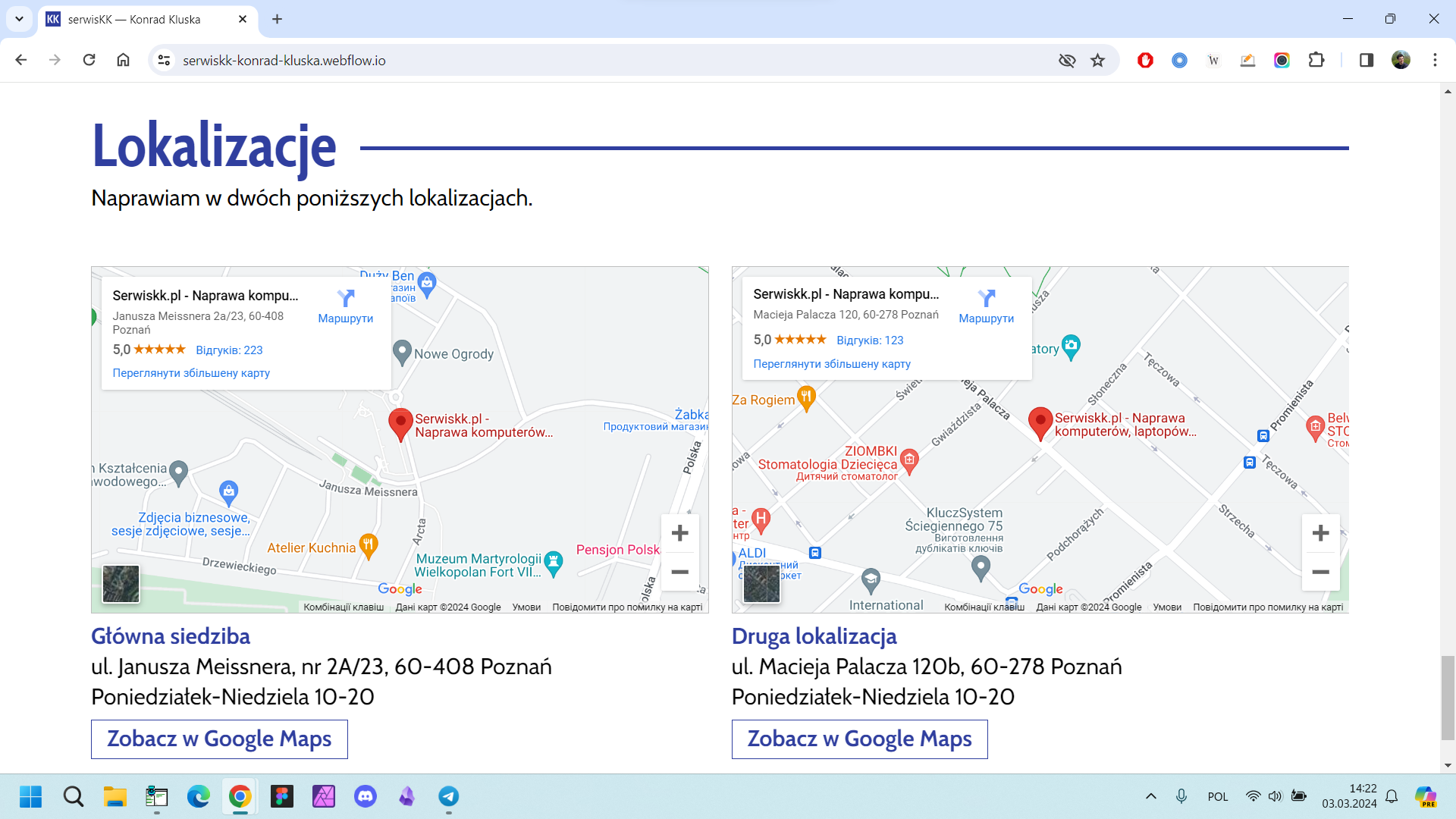Image resolution: width=1456 pixels, height=819 pixels.
Task: Select the serwisKK — Konrad Kluska tab
Action: point(148,20)
